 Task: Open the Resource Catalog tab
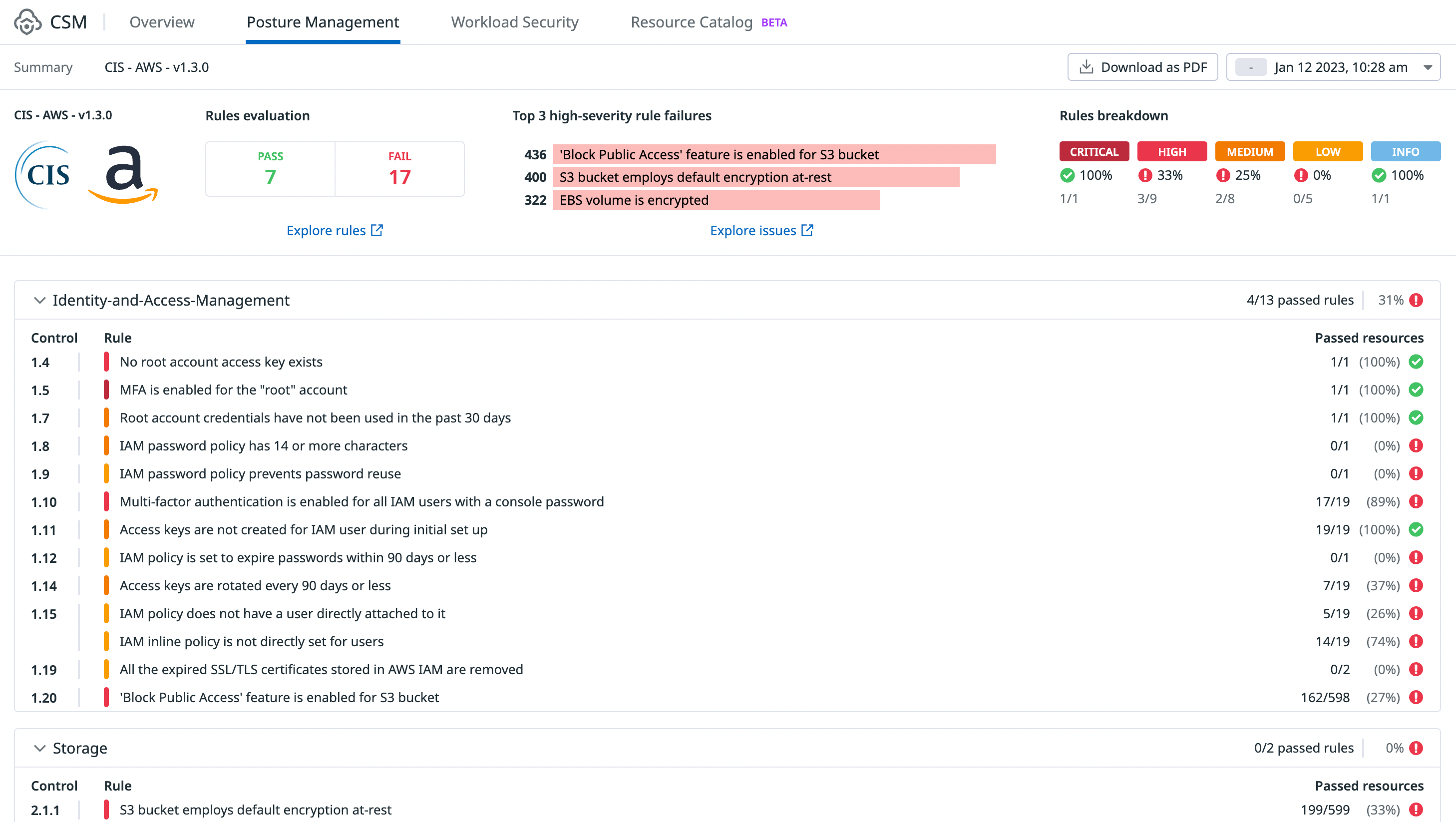(691, 22)
